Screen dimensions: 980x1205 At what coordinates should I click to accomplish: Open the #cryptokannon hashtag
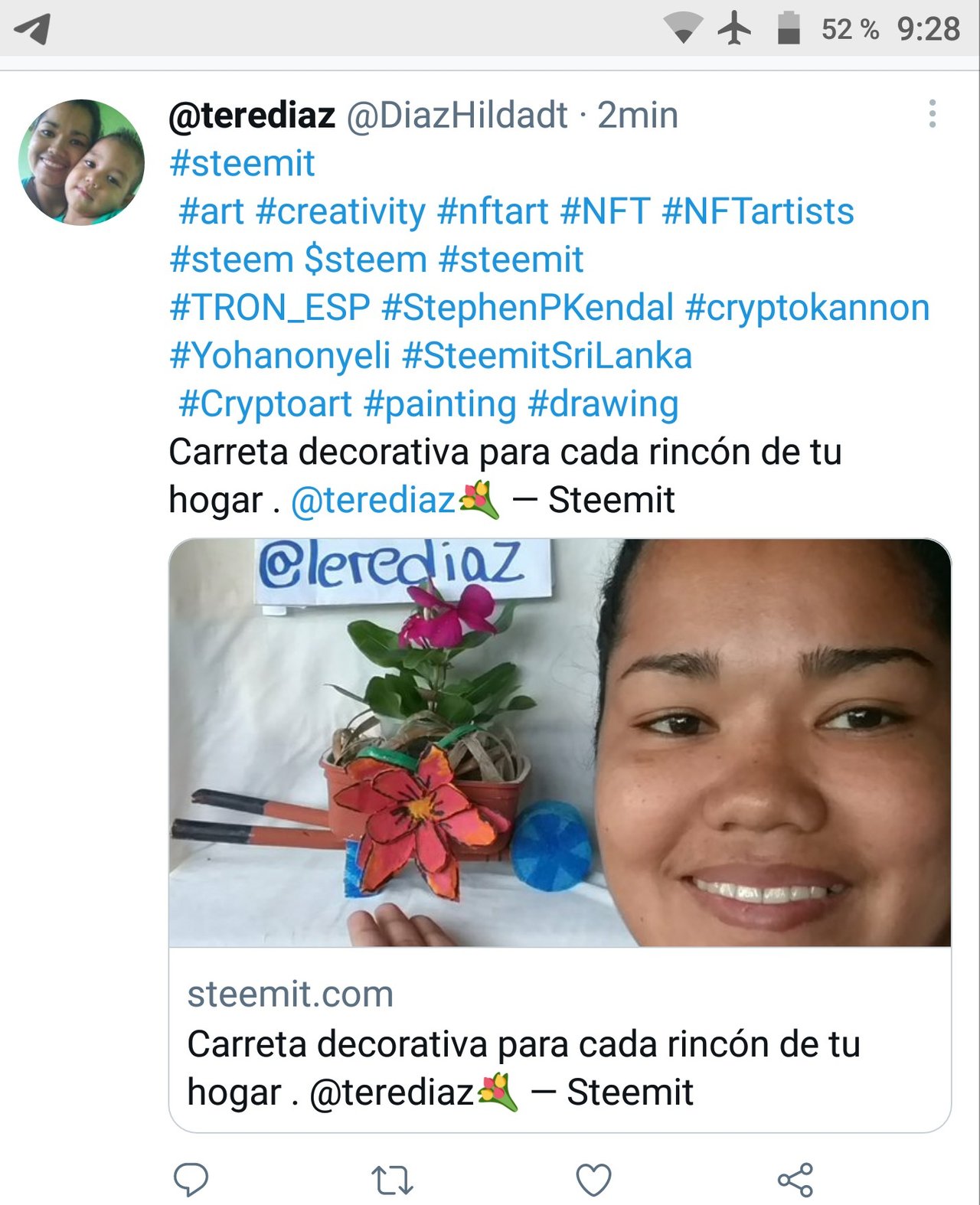click(808, 308)
